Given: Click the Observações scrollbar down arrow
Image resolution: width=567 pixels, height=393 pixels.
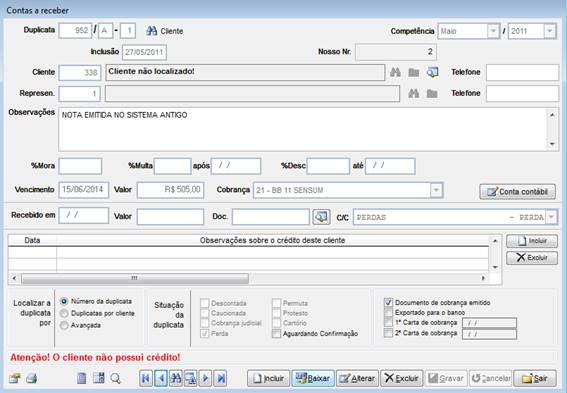Looking at the screenshot, I should coord(552,144).
